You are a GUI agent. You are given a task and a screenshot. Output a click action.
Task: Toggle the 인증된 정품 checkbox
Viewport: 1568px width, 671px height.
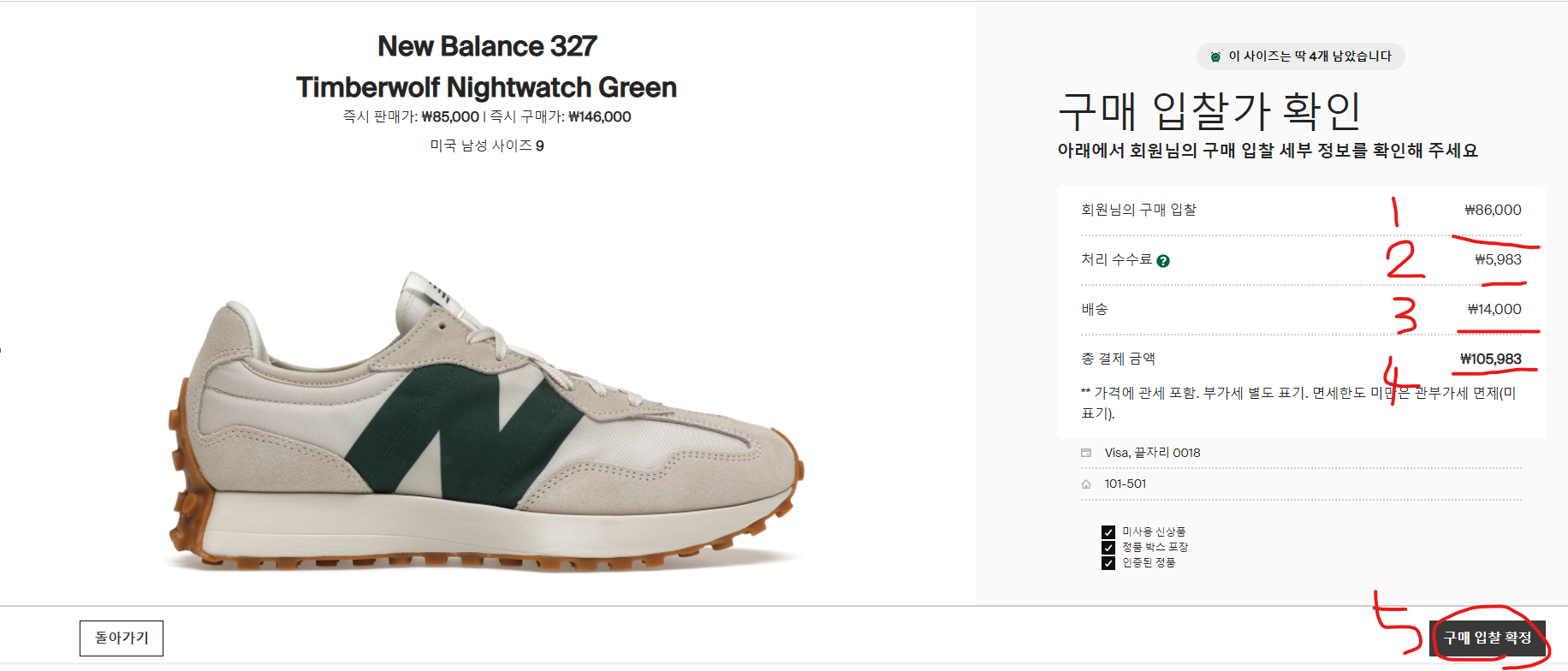(x=1108, y=563)
